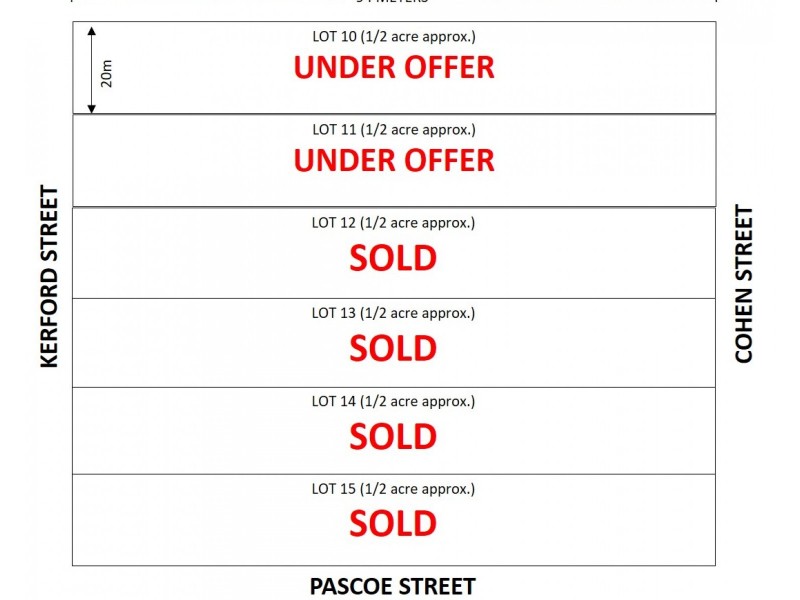Select the UNDER OFFER status on Lot 11
This screenshot has height=600, width=800.
(x=393, y=160)
